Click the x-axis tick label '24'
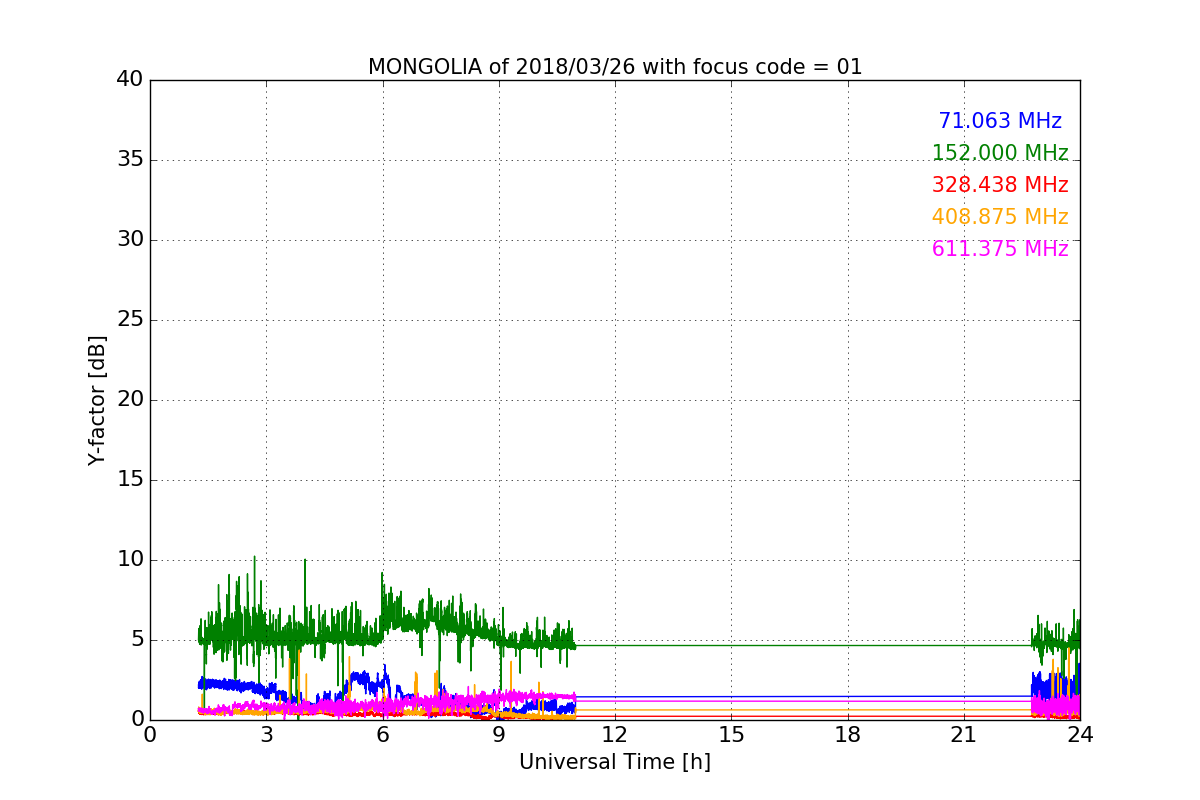Screen dimensions: 1200x800 (1080, 734)
